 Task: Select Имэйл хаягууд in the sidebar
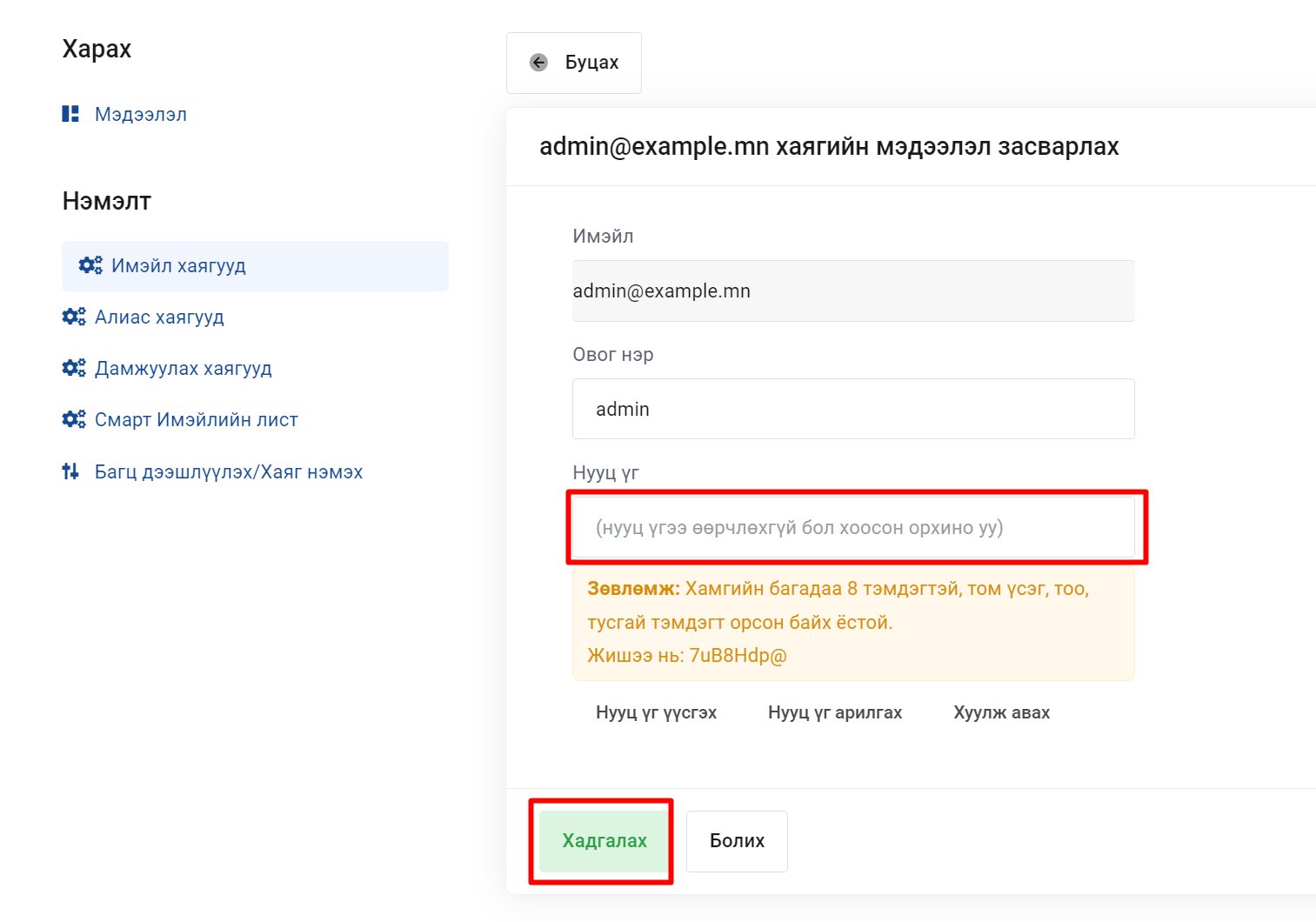[x=255, y=266]
